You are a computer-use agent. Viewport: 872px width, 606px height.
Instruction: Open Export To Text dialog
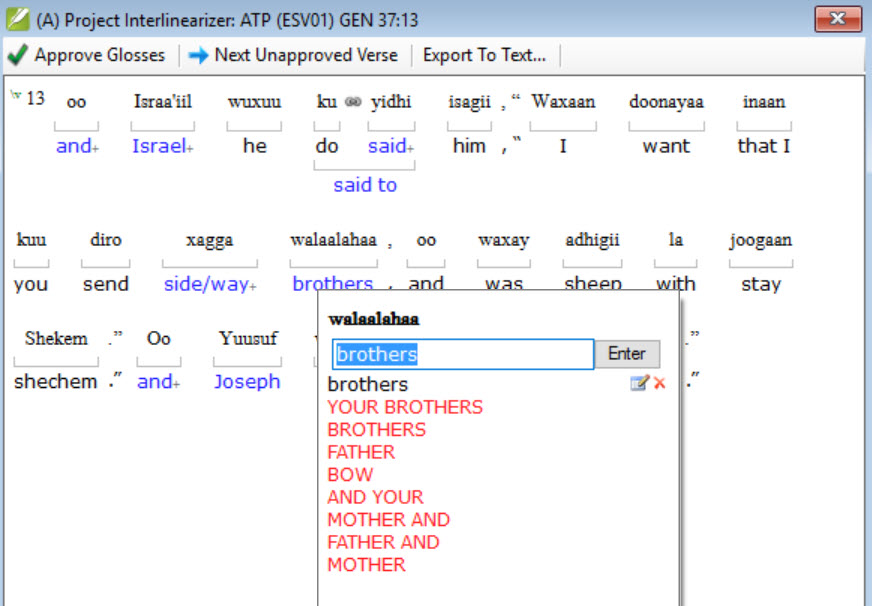click(484, 55)
